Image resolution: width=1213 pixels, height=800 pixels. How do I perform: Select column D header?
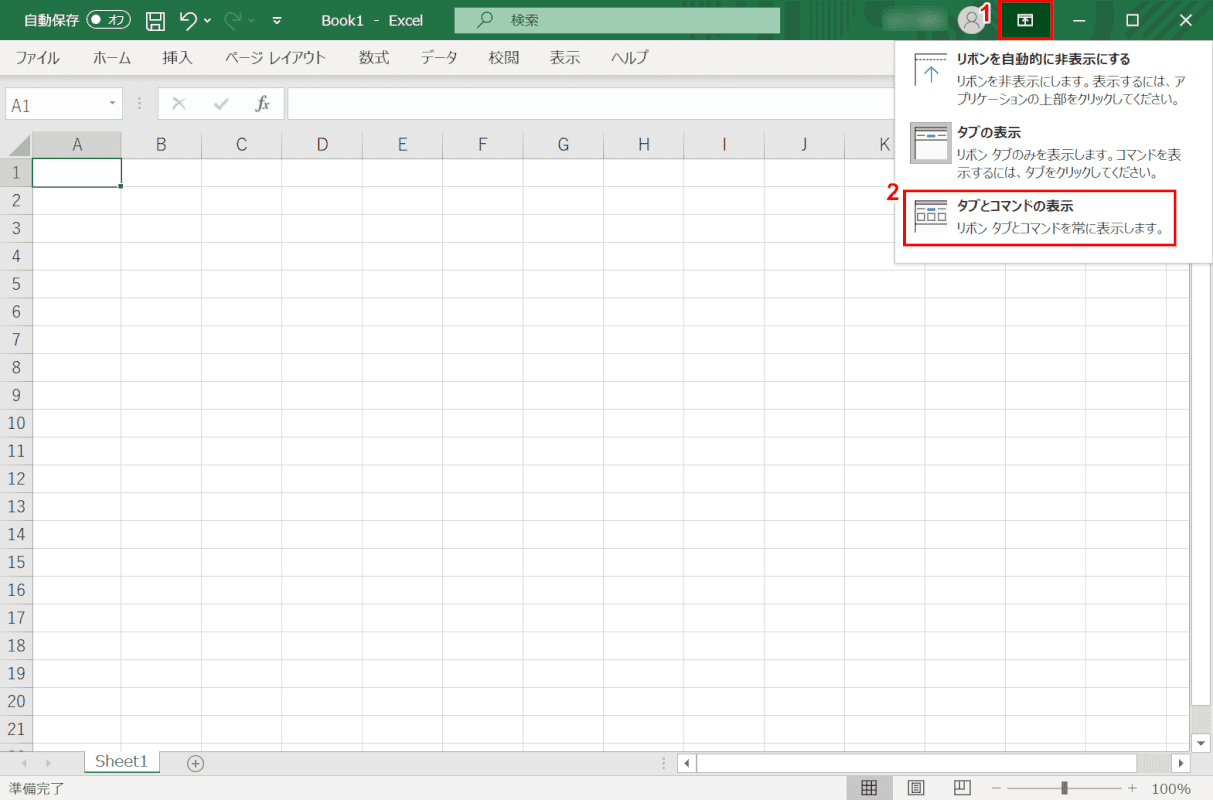pyautogui.click(x=322, y=145)
